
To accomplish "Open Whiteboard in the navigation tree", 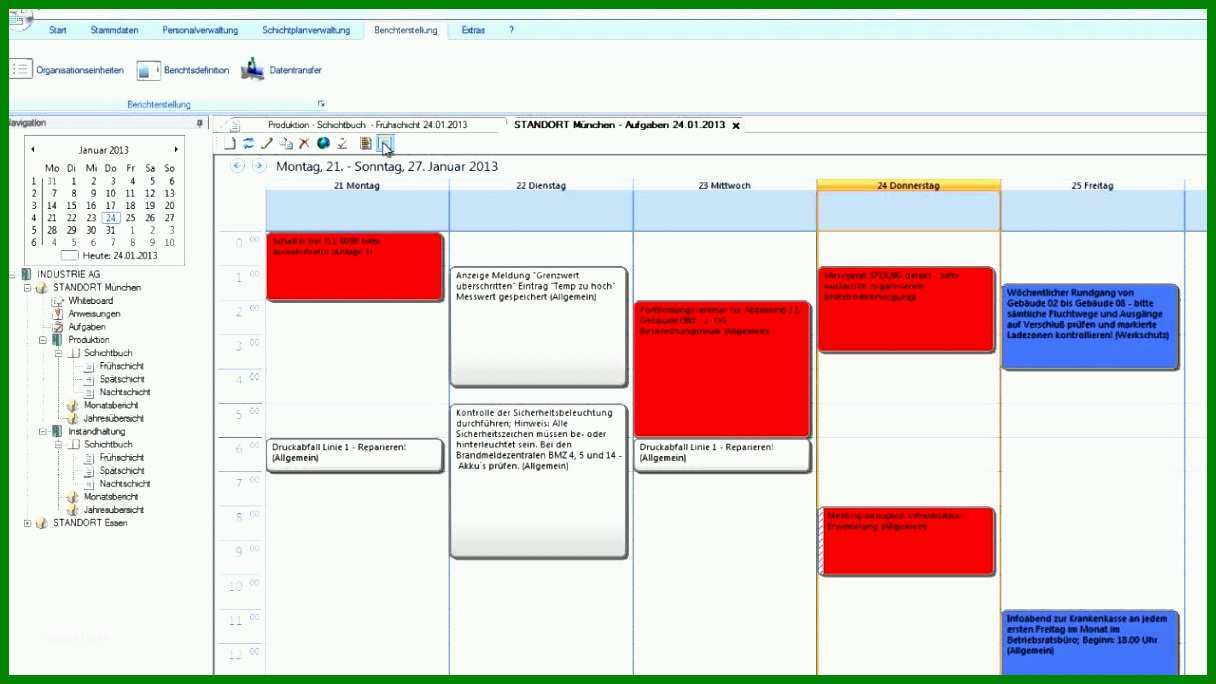I will coord(90,301).
